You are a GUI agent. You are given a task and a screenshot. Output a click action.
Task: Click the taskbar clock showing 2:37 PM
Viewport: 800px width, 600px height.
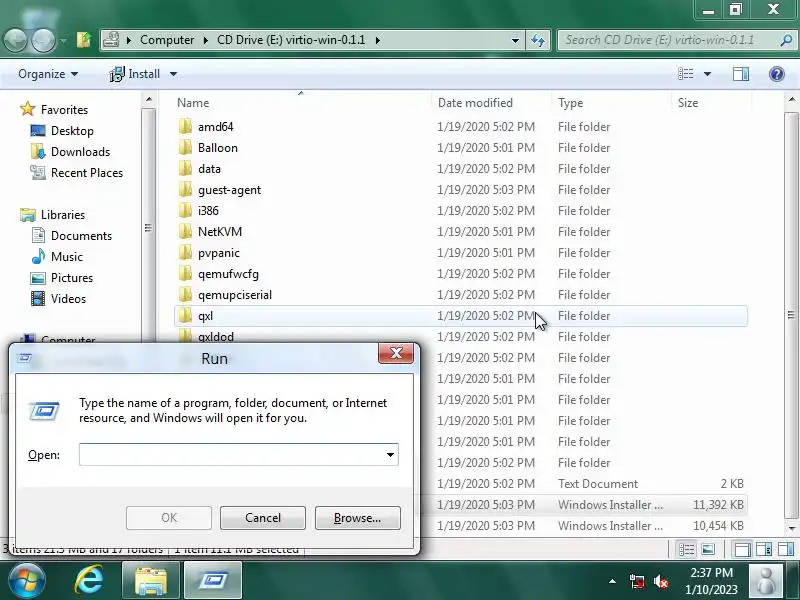pos(711,581)
